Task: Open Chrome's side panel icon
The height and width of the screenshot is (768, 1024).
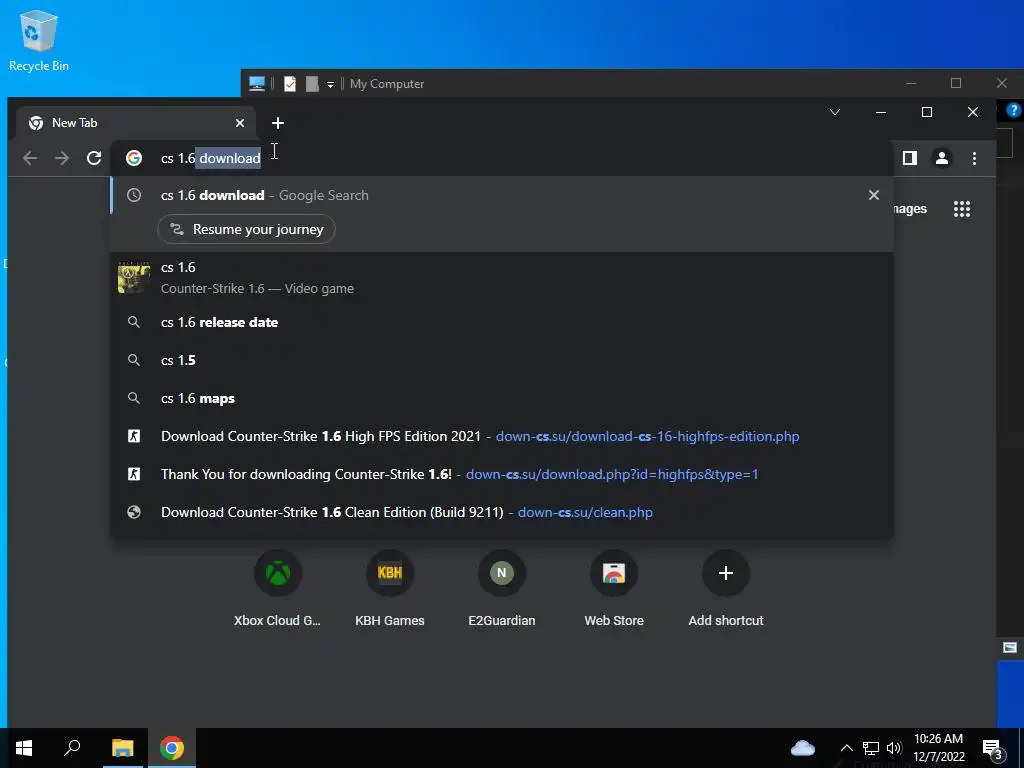Action: (910, 158)
